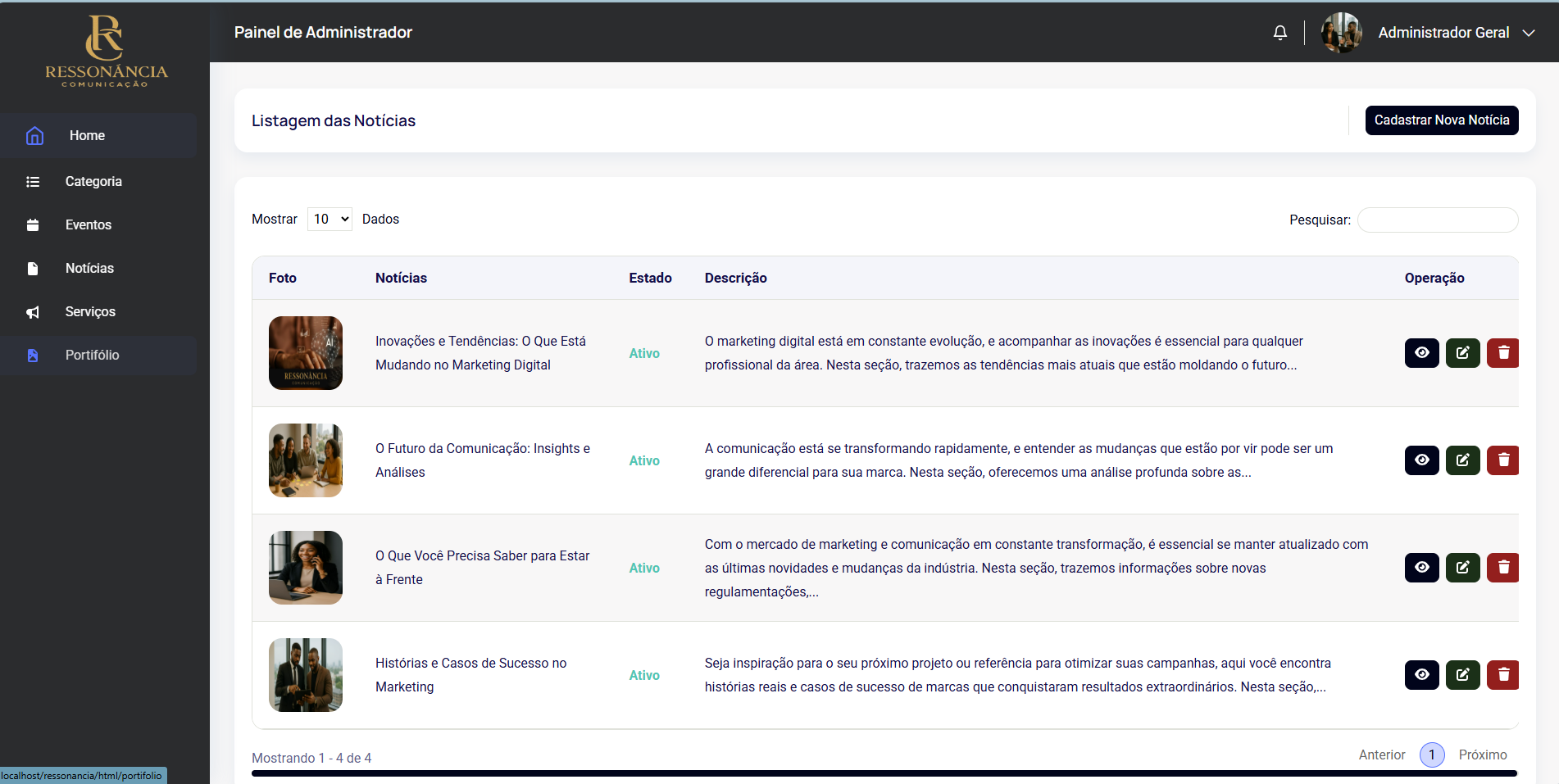1559x784 pixels.
Task: View Histórias e Casos de Sucesso with eye icon
Action: pyautogui.click(x=1421, y=675)
